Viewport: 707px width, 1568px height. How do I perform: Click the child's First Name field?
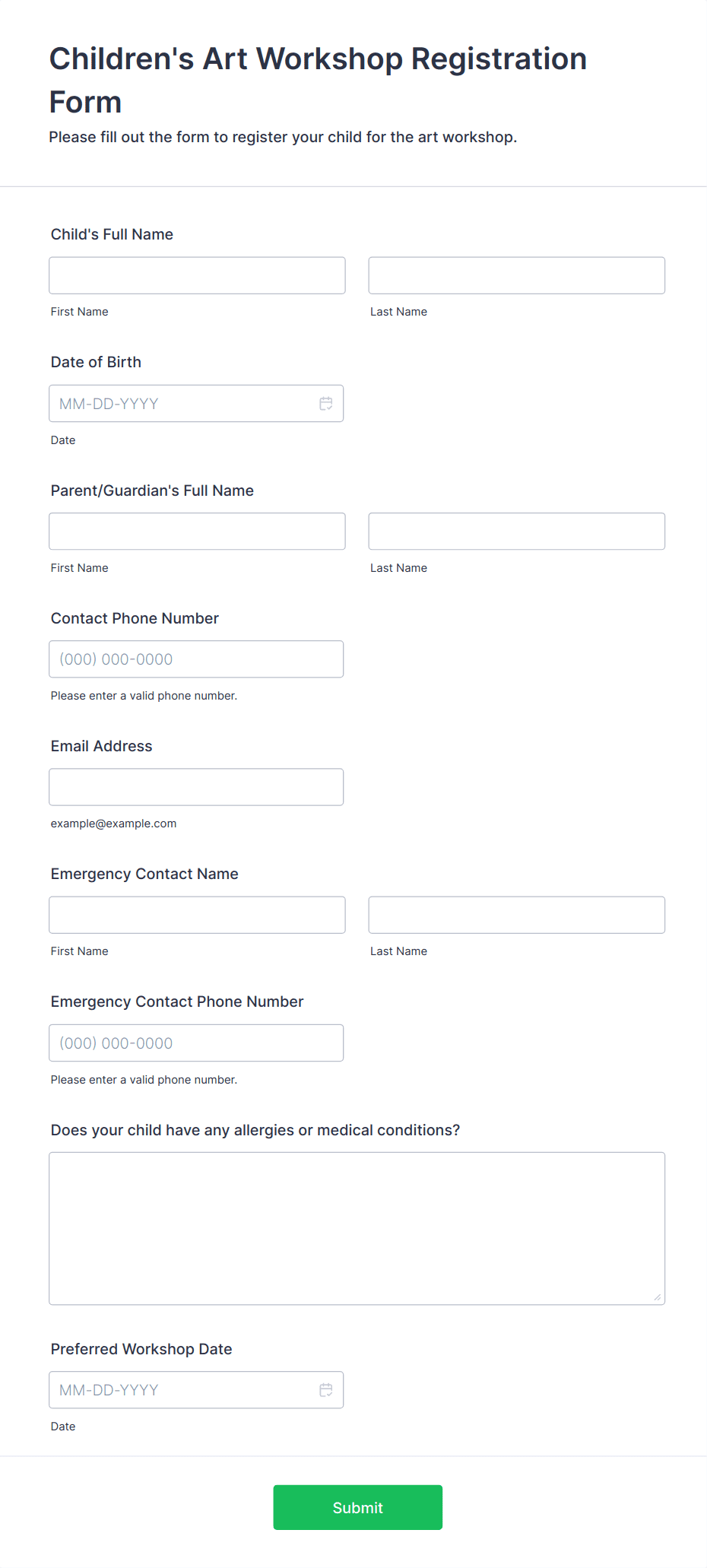197,275
